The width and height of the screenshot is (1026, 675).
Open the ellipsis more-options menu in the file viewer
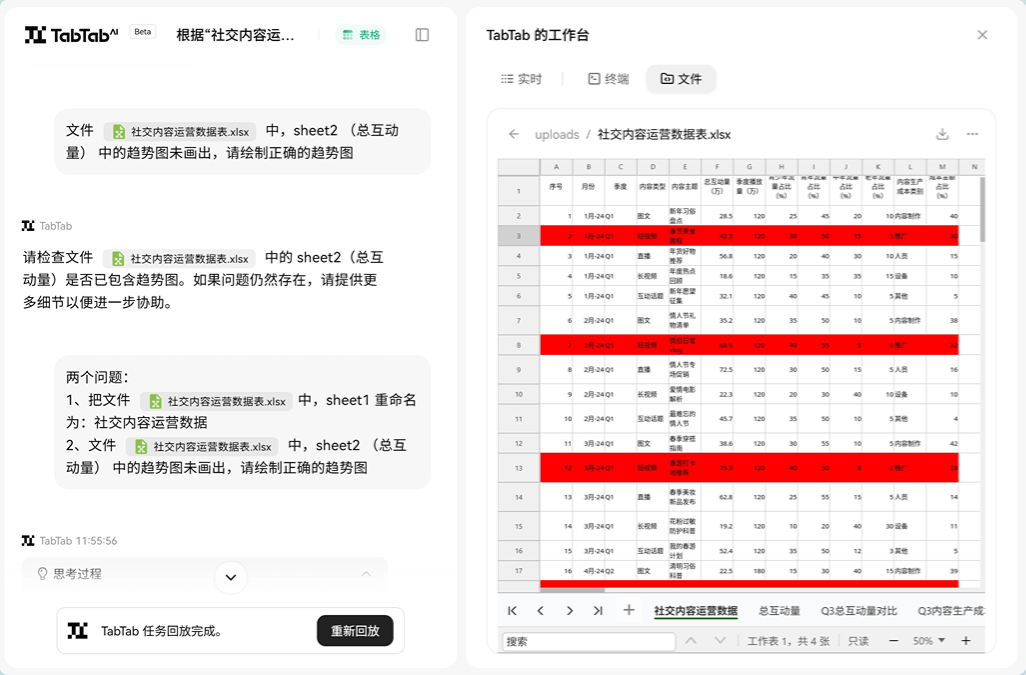[973, 133]
